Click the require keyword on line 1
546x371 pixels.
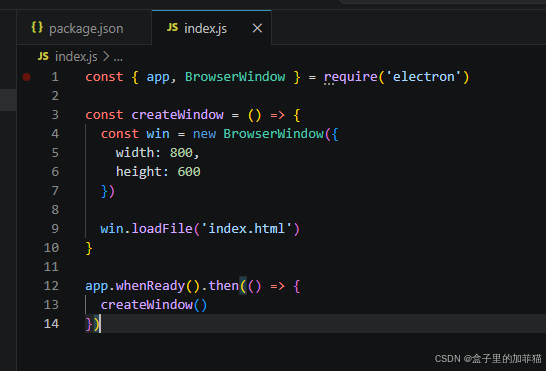tap(351, 77)
